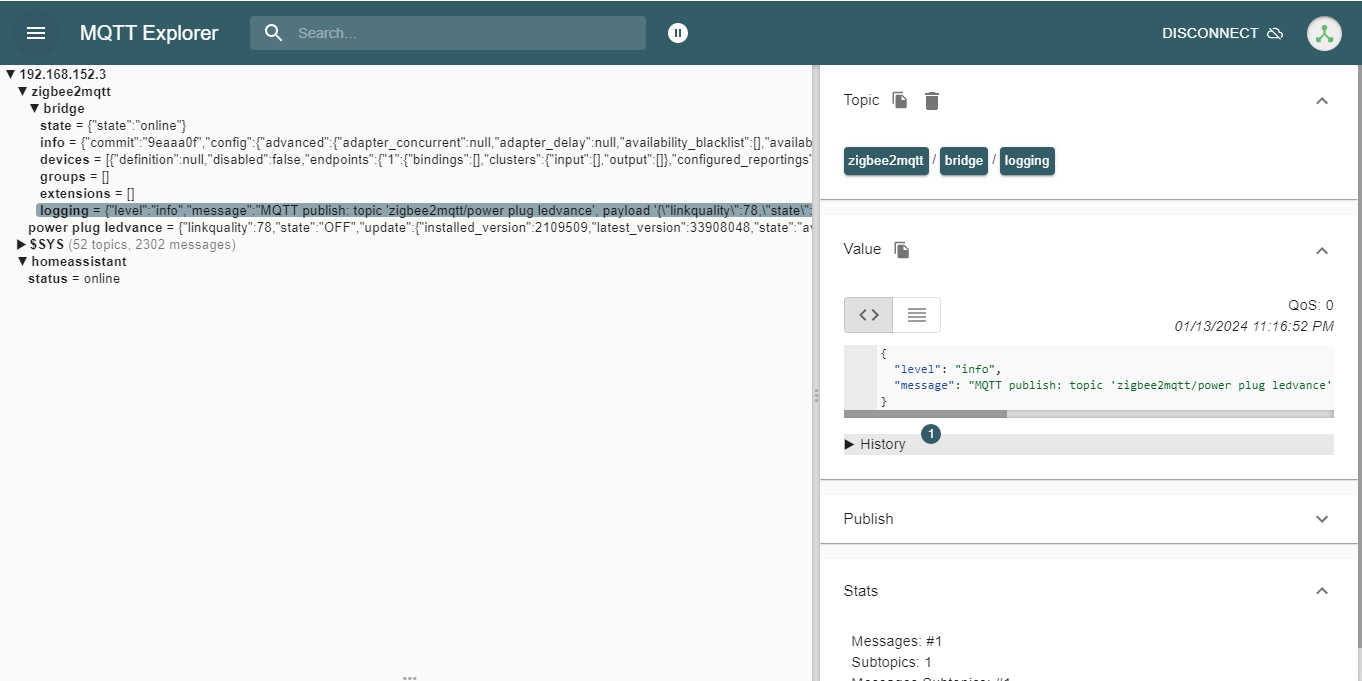This screenshot has height=681, width=1362.
Task: Delete the topic with the trash icon
Action: tap(932, 100)
